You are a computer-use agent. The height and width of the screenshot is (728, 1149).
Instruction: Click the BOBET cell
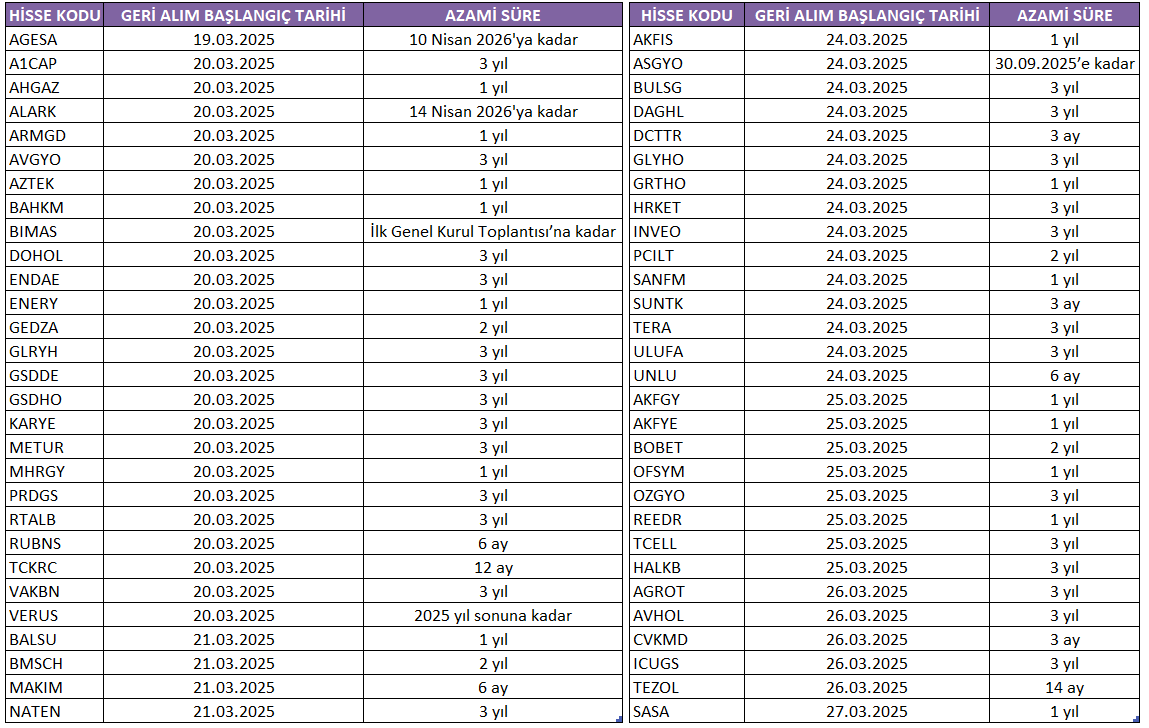click(687, 448)
